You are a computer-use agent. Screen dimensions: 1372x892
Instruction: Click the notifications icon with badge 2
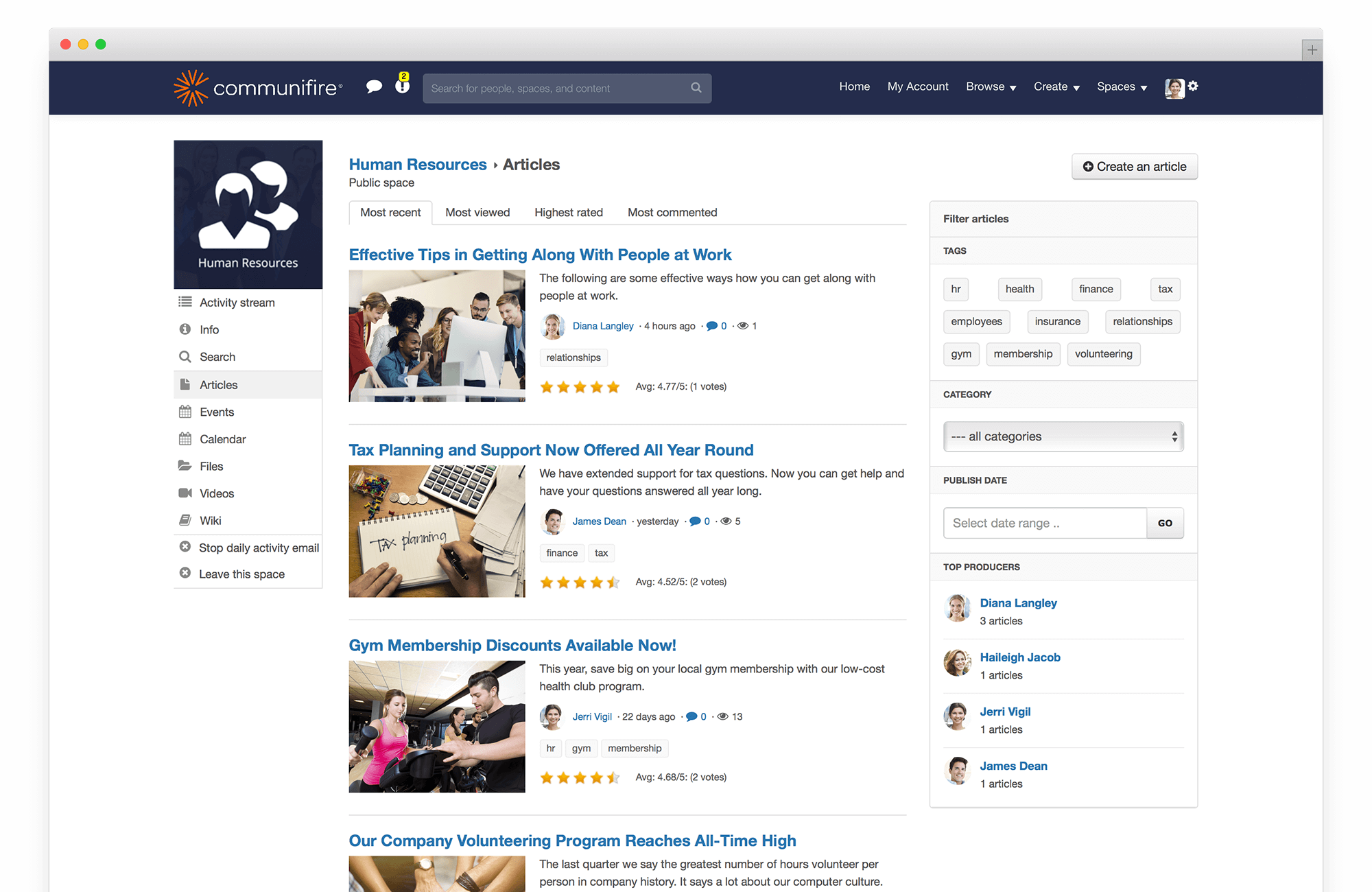(401, 88)
